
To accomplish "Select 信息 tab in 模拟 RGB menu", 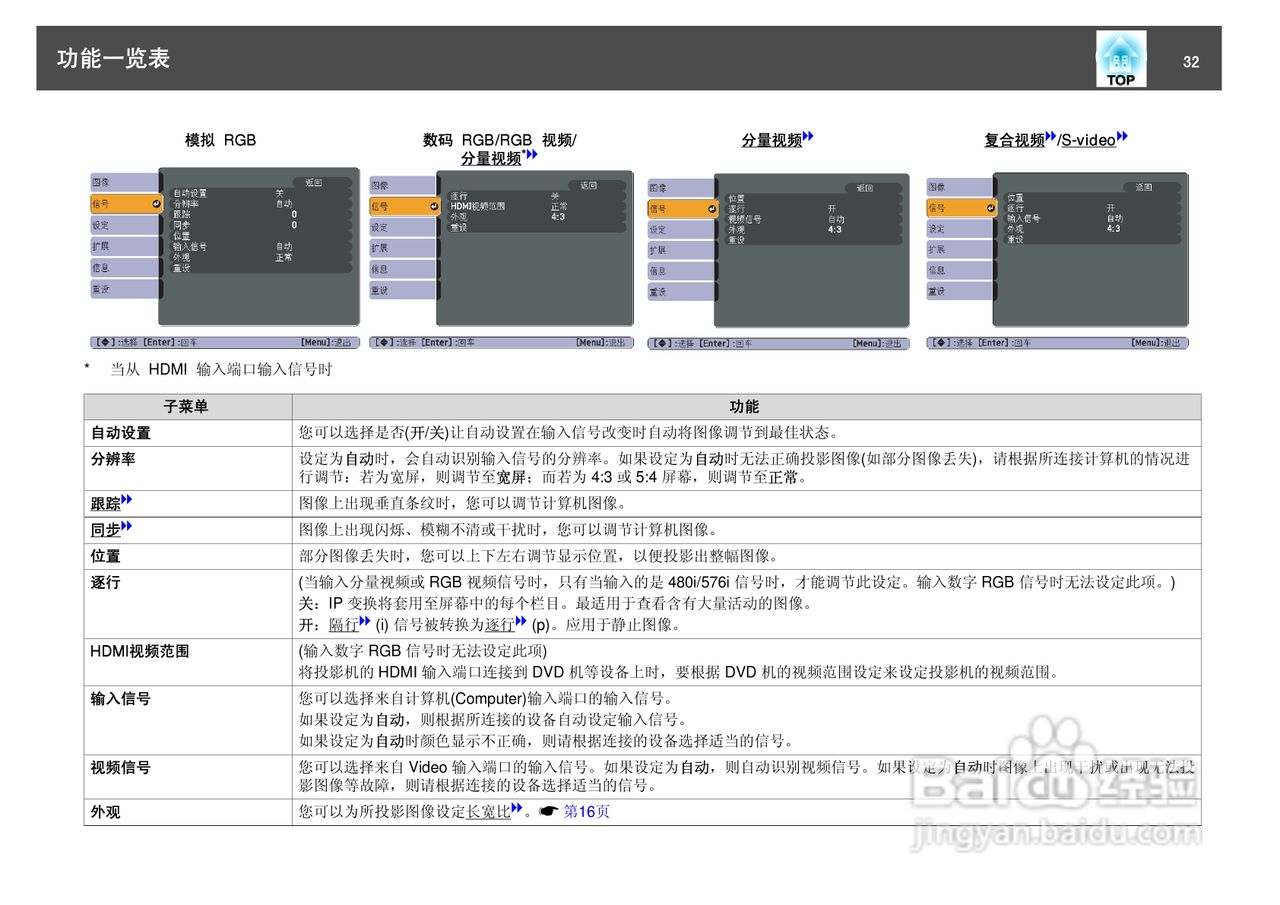I will [124, 268].
